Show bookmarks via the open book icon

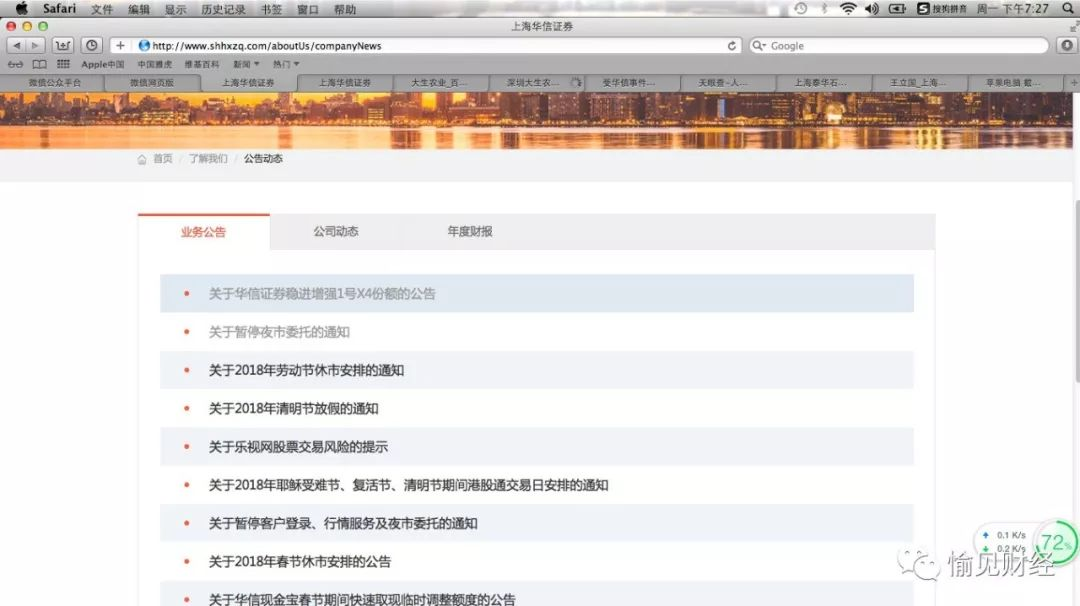(39, 64)
